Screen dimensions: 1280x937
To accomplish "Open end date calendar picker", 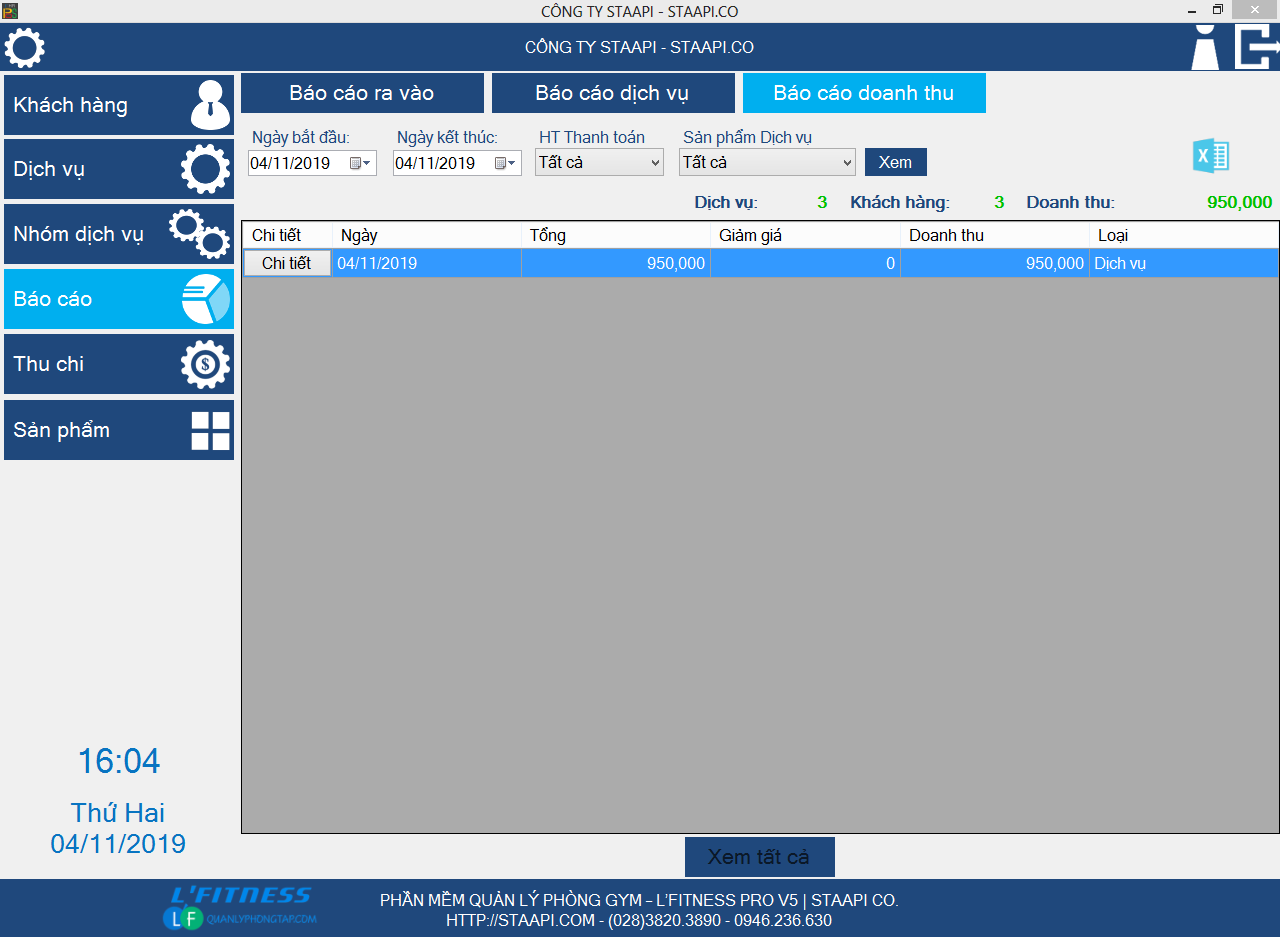I will (x=505, y=163).
